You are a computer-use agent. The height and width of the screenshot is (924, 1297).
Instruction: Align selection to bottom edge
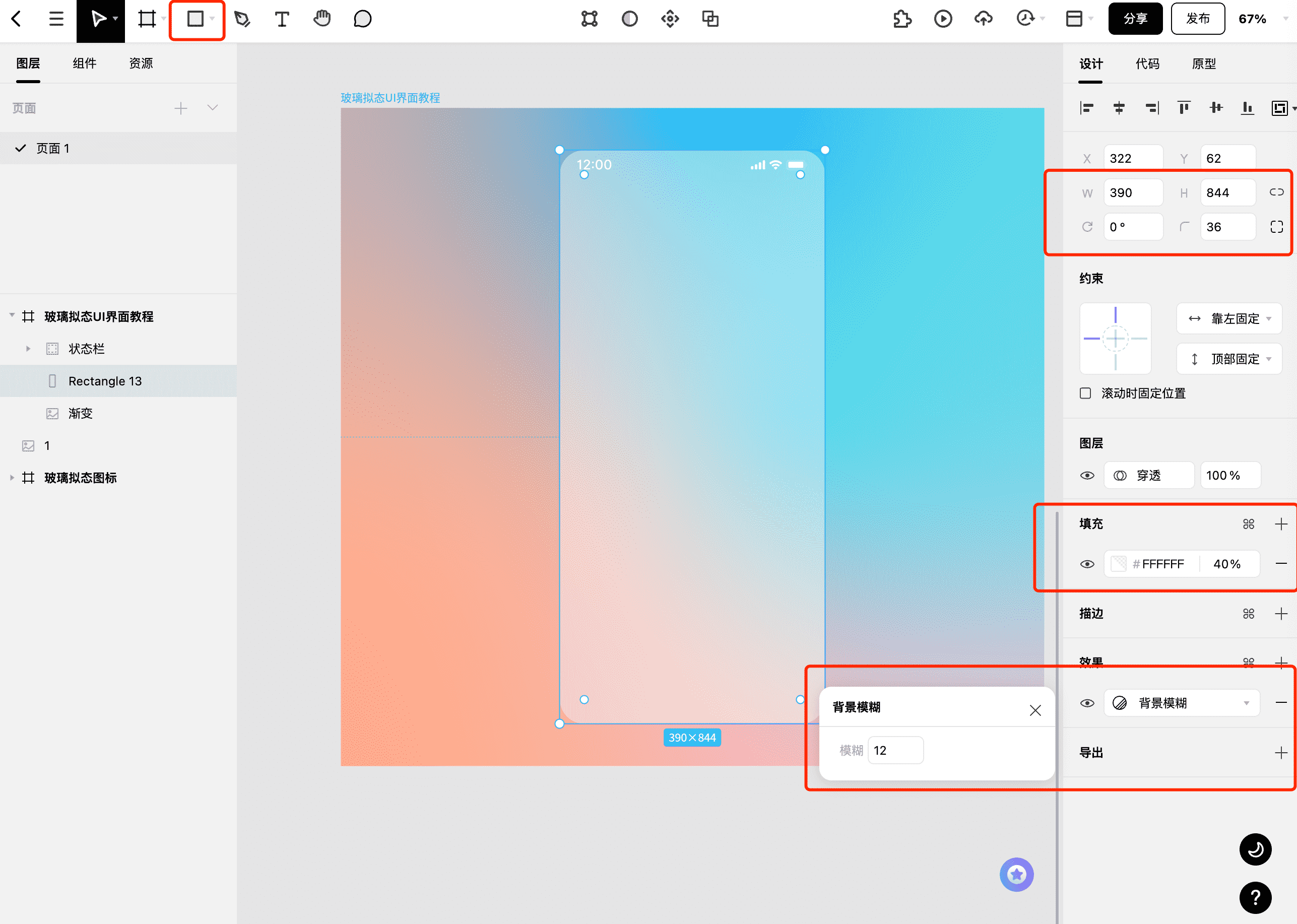point(1248,107)
